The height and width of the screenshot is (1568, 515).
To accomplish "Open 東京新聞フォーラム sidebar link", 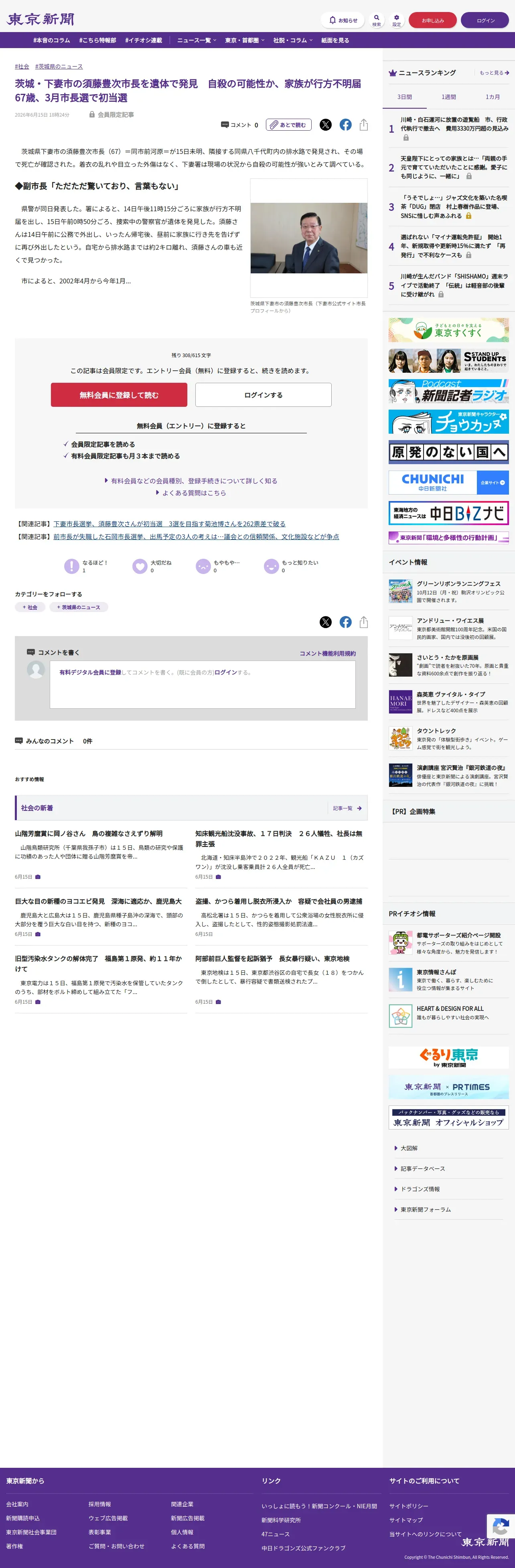I will click(426, 1210).
